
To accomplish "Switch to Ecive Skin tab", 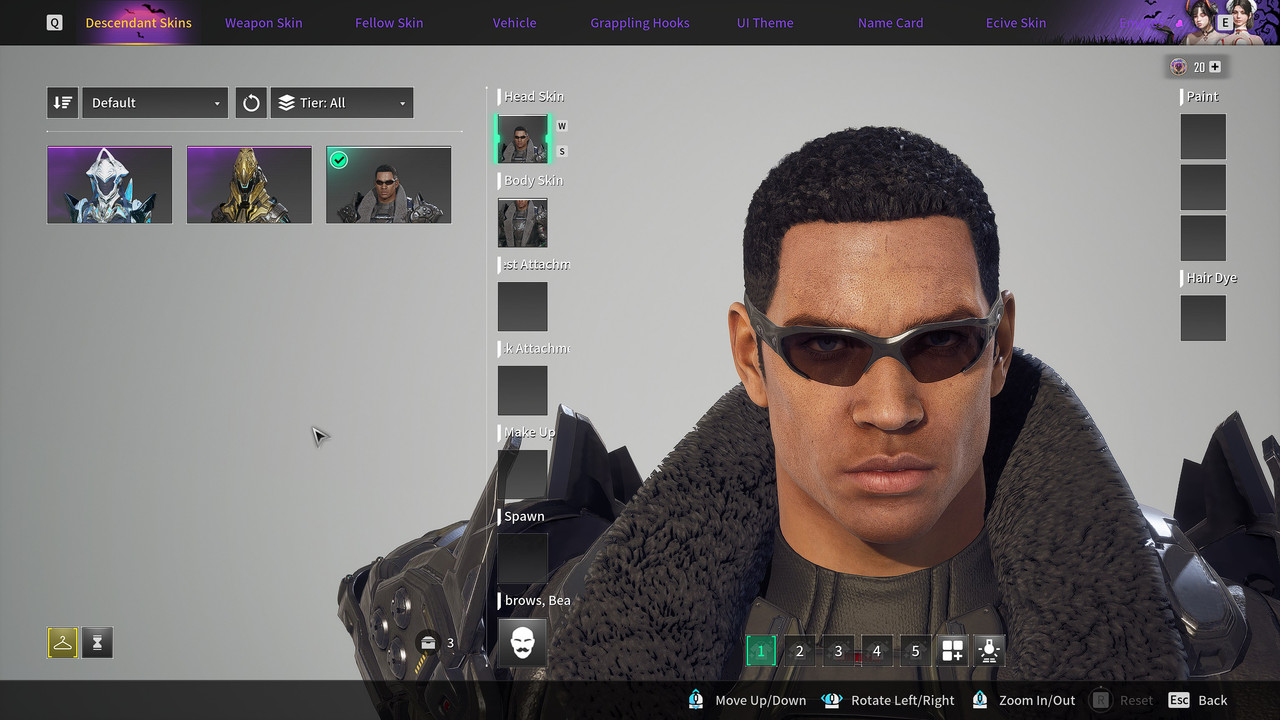I will click(x=1016, y=22).
